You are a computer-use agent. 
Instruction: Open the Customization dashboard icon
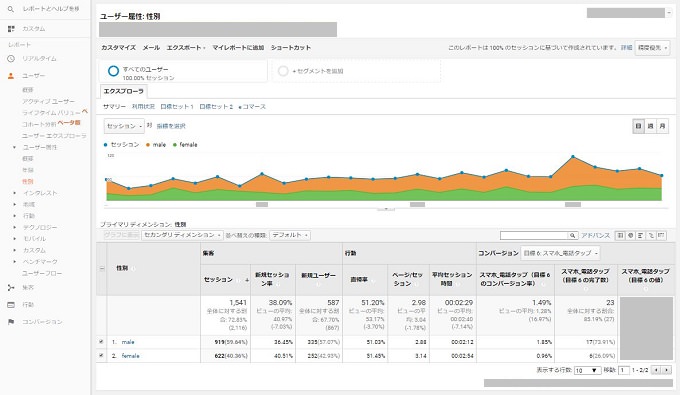click(x=11, y=29)
